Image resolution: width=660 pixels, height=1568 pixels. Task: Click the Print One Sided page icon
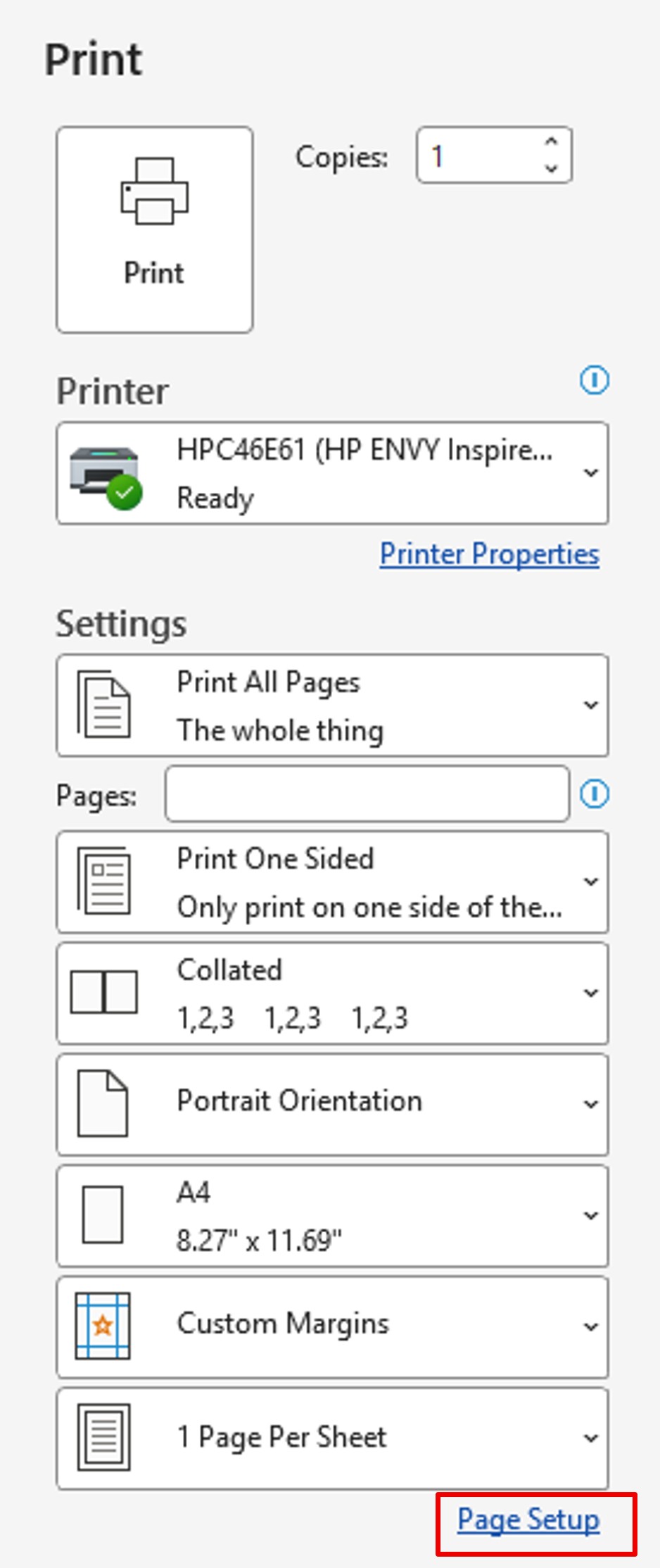(104, 881)
